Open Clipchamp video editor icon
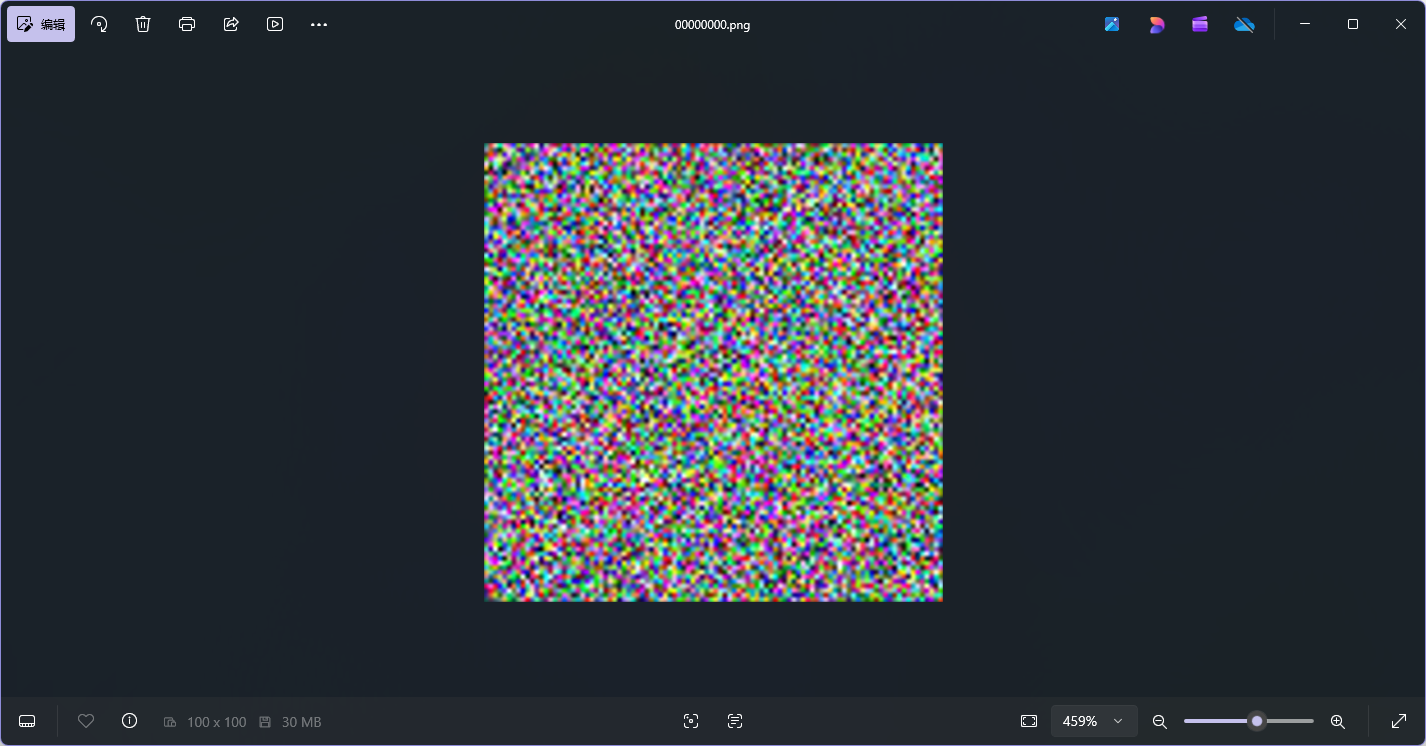 pos(1200,24)
